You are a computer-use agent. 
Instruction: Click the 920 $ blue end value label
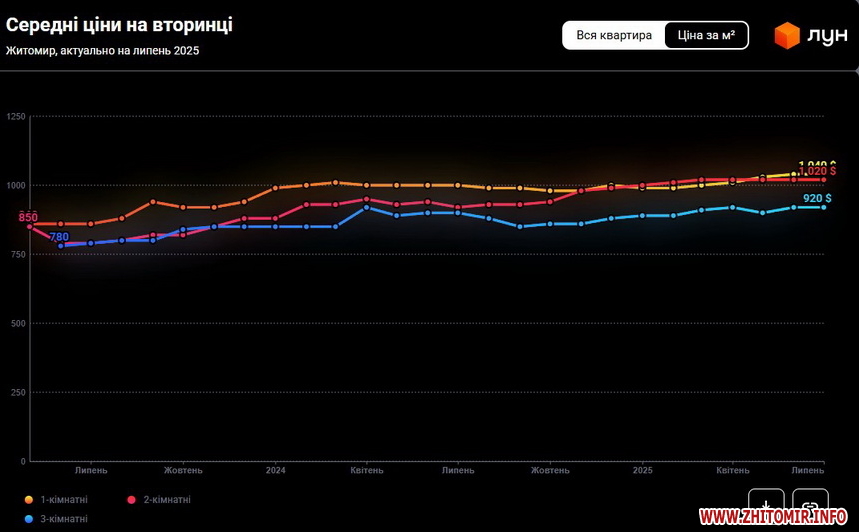pyautogui.click(x=816, y=198)
